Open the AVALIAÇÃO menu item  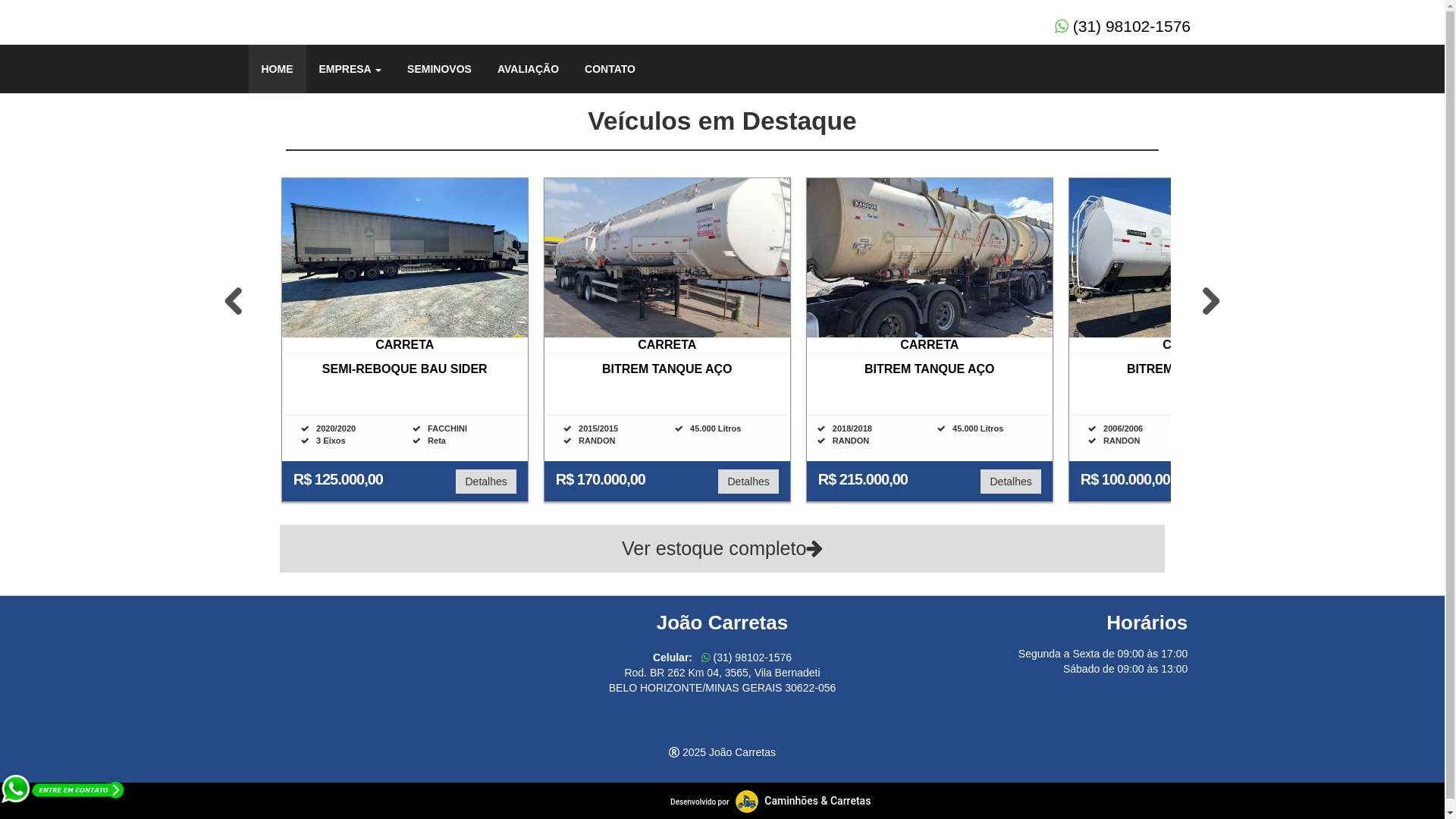coord(528,69)
